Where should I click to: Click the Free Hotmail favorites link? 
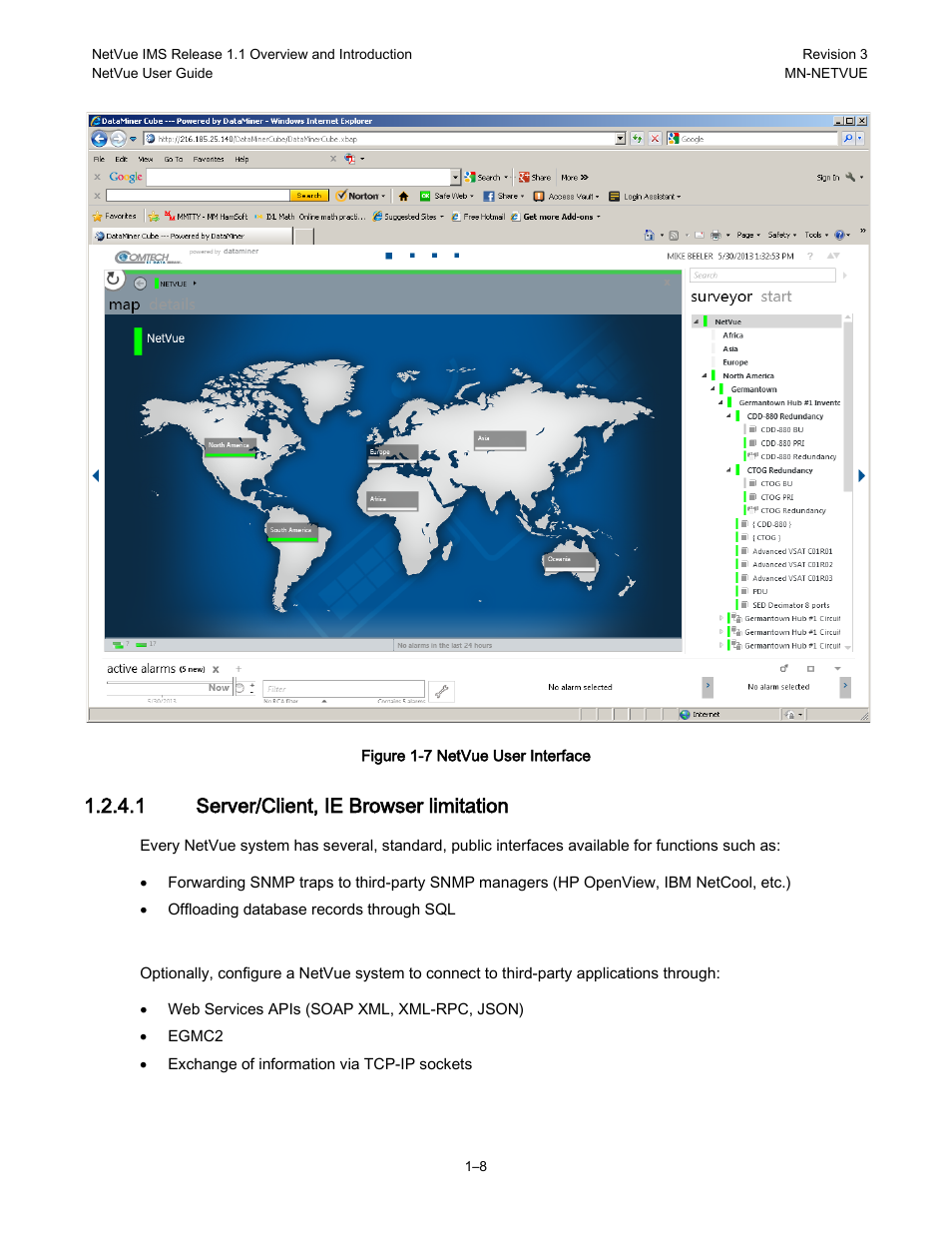pyautogui.click(x=478, y=217)
